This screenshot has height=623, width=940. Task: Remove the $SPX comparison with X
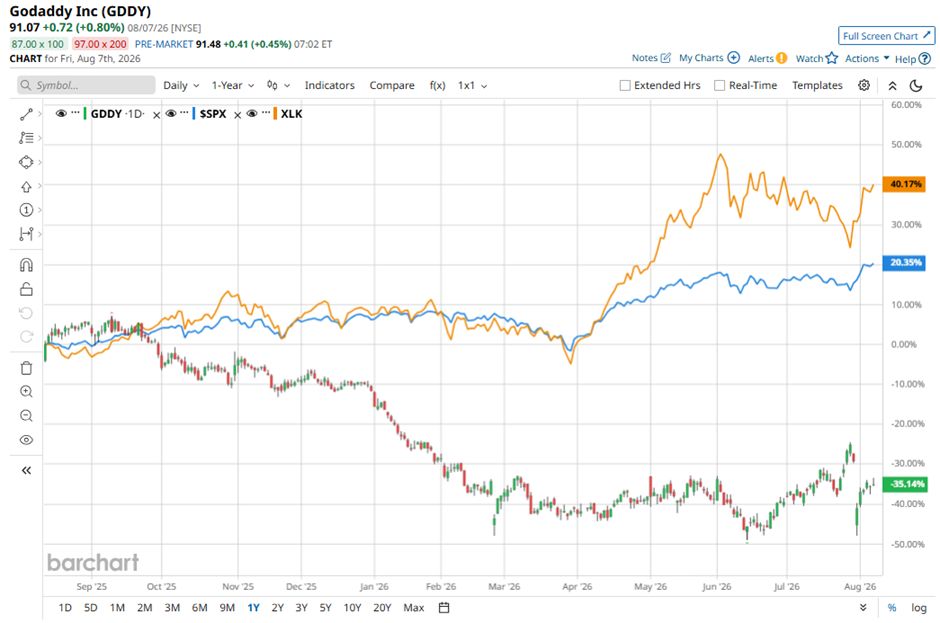point(237,115)
